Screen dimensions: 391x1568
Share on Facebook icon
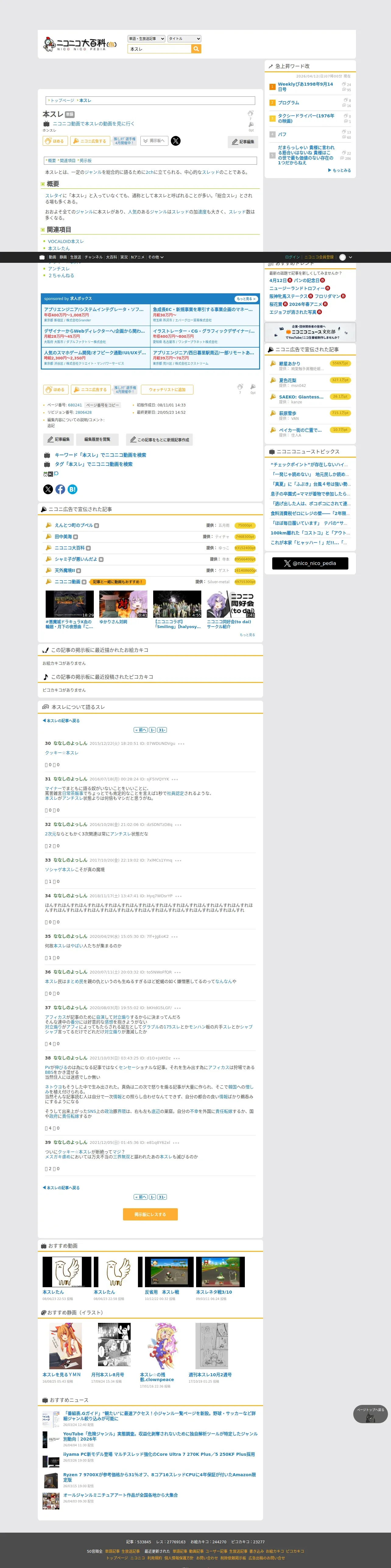tap(60, 489)
